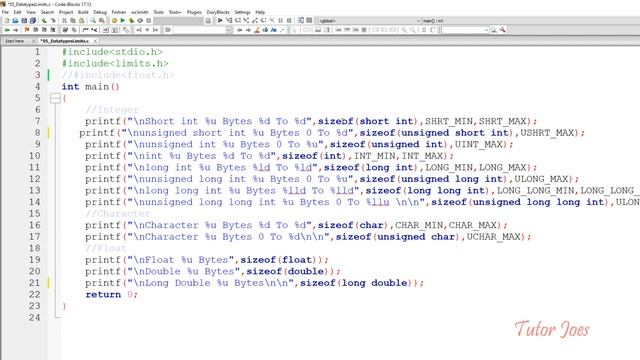Open the Project menu
Viewport: 640px width, 360px height.
(x=66, y=12)
